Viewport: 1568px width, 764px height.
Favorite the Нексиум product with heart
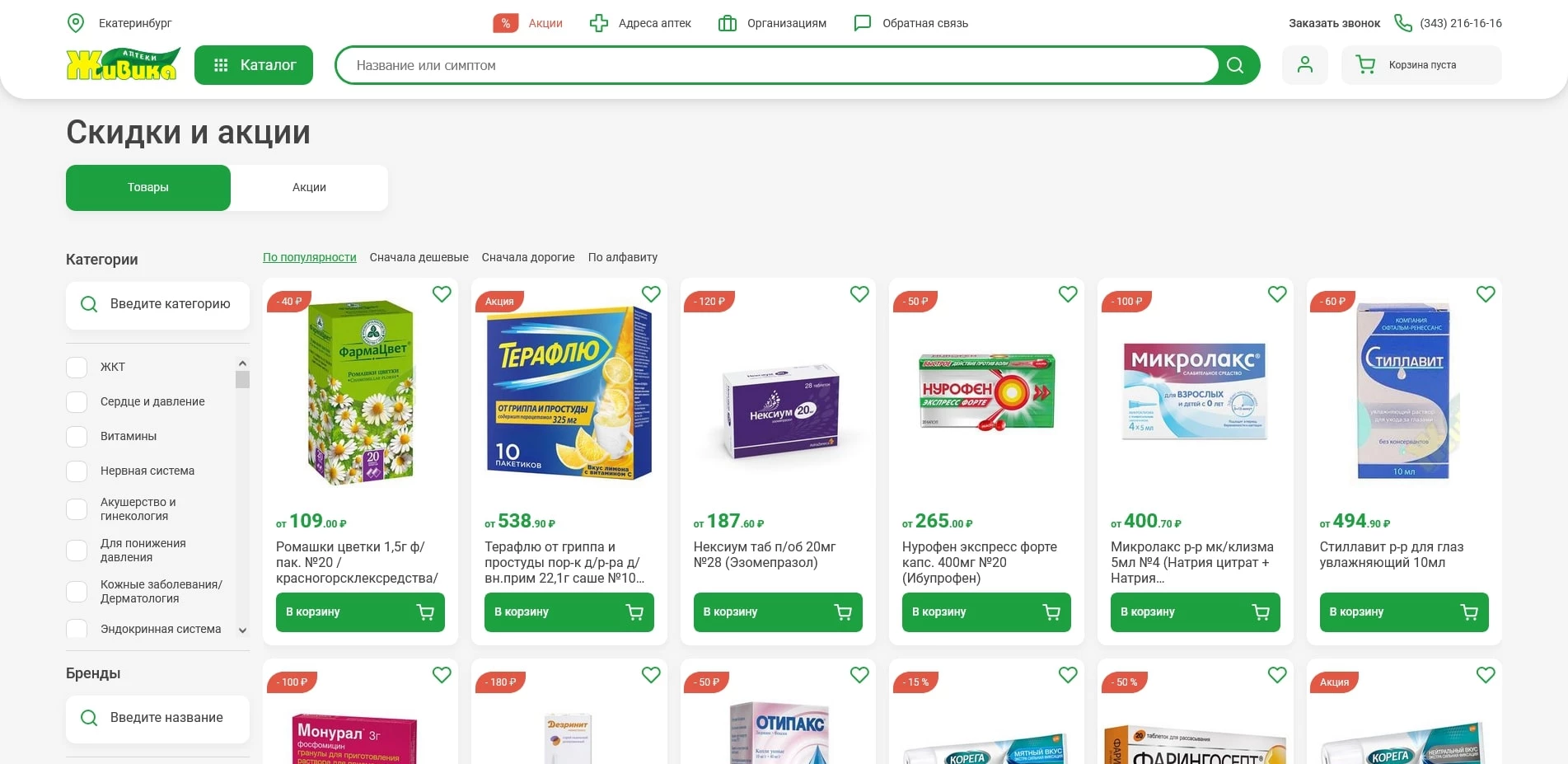pos(859,294)
